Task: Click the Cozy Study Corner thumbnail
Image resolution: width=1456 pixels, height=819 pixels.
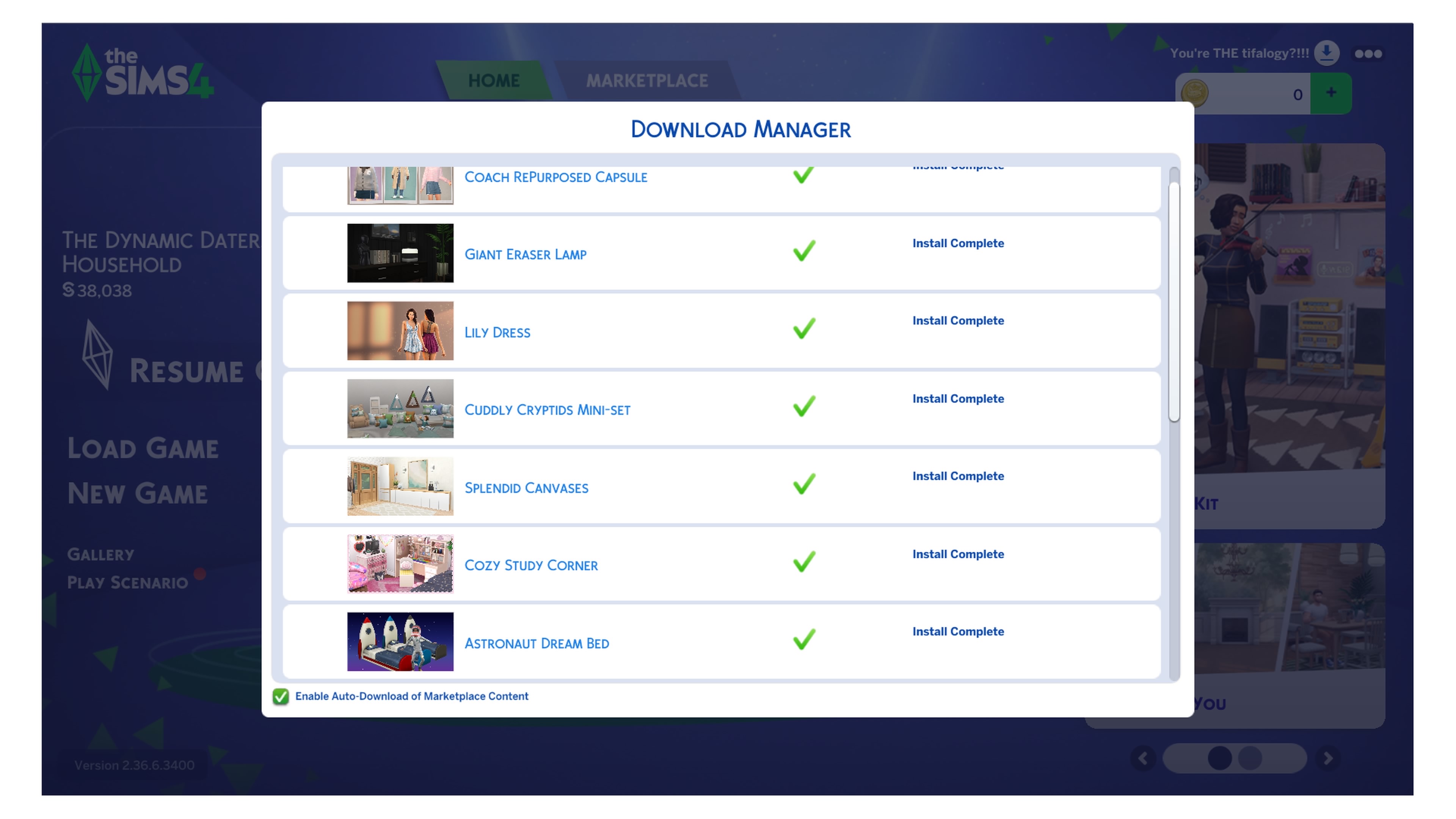Action: [400, 564]
